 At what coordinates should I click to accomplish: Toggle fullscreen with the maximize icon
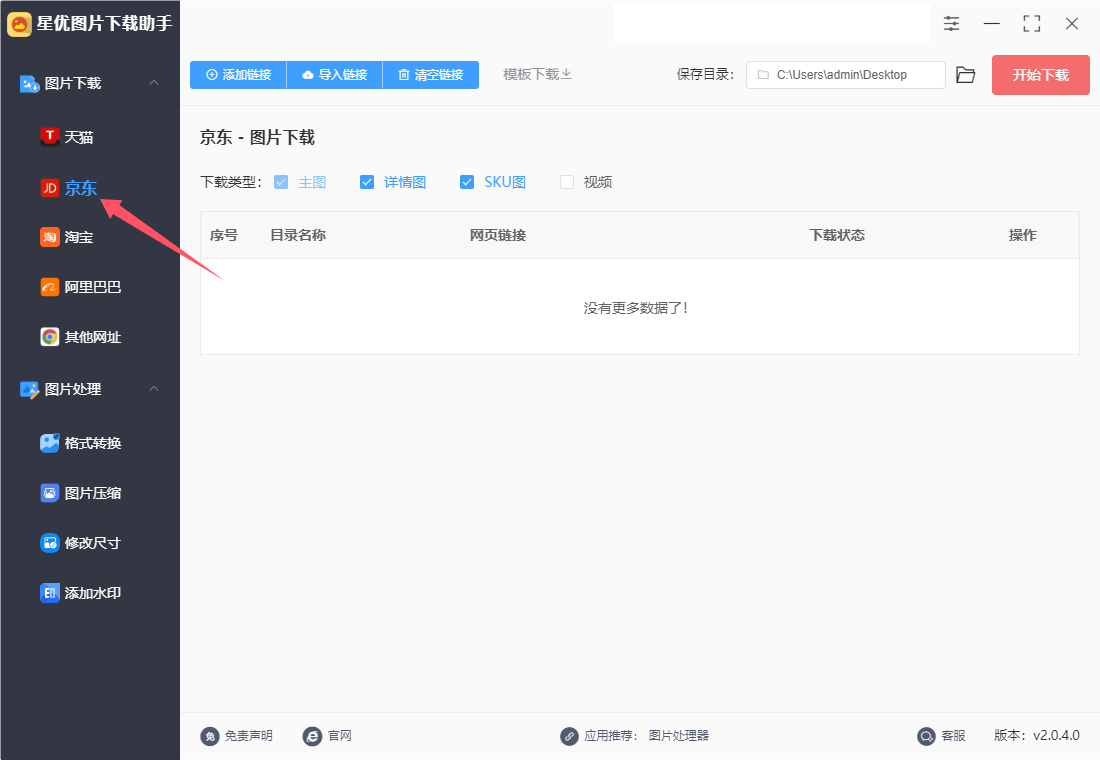pyautogui.click(x=1031, y=24)
